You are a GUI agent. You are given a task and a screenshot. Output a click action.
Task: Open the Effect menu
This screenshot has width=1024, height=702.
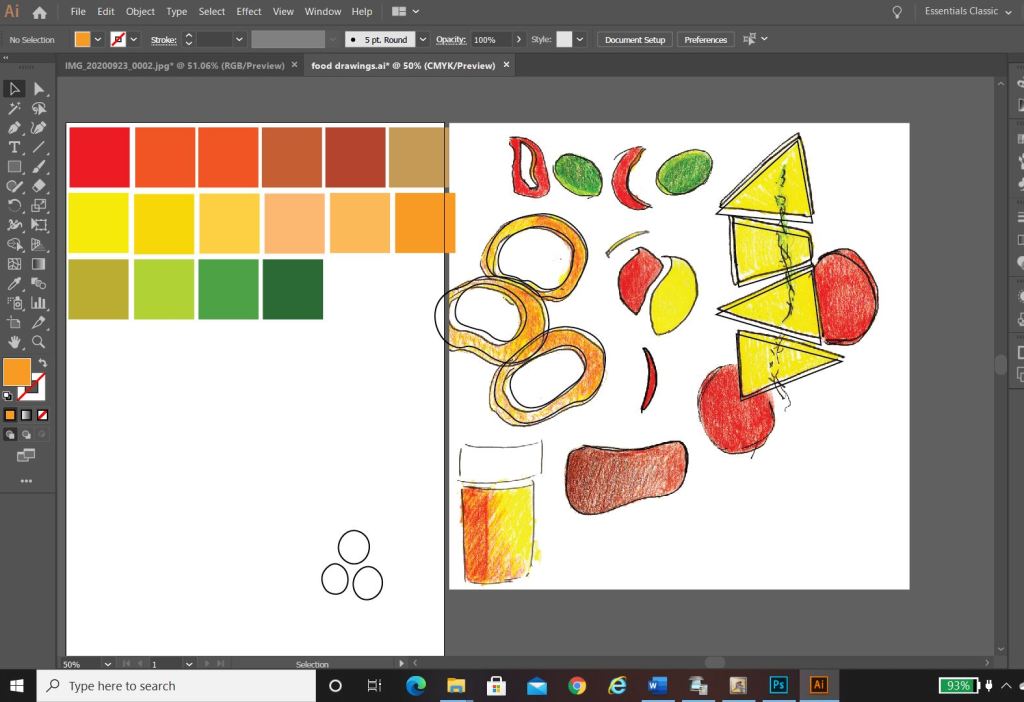point(249,11)
